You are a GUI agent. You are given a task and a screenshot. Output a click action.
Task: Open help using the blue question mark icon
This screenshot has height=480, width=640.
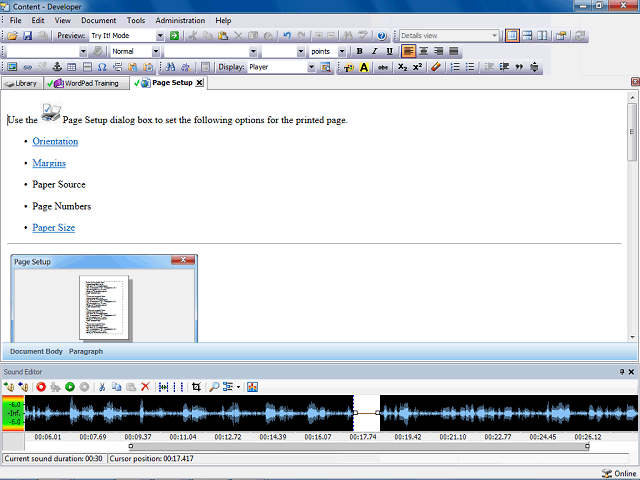coord(382,36)
